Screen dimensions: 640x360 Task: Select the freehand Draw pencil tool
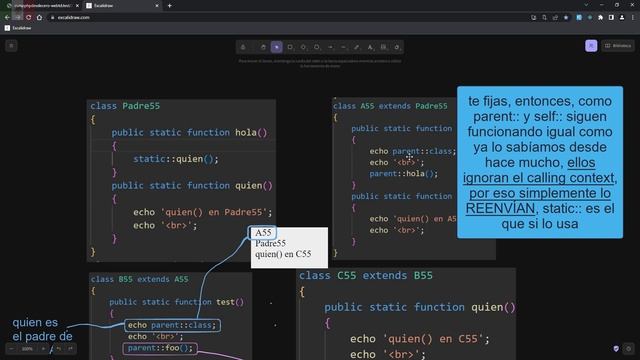point(357,47)
